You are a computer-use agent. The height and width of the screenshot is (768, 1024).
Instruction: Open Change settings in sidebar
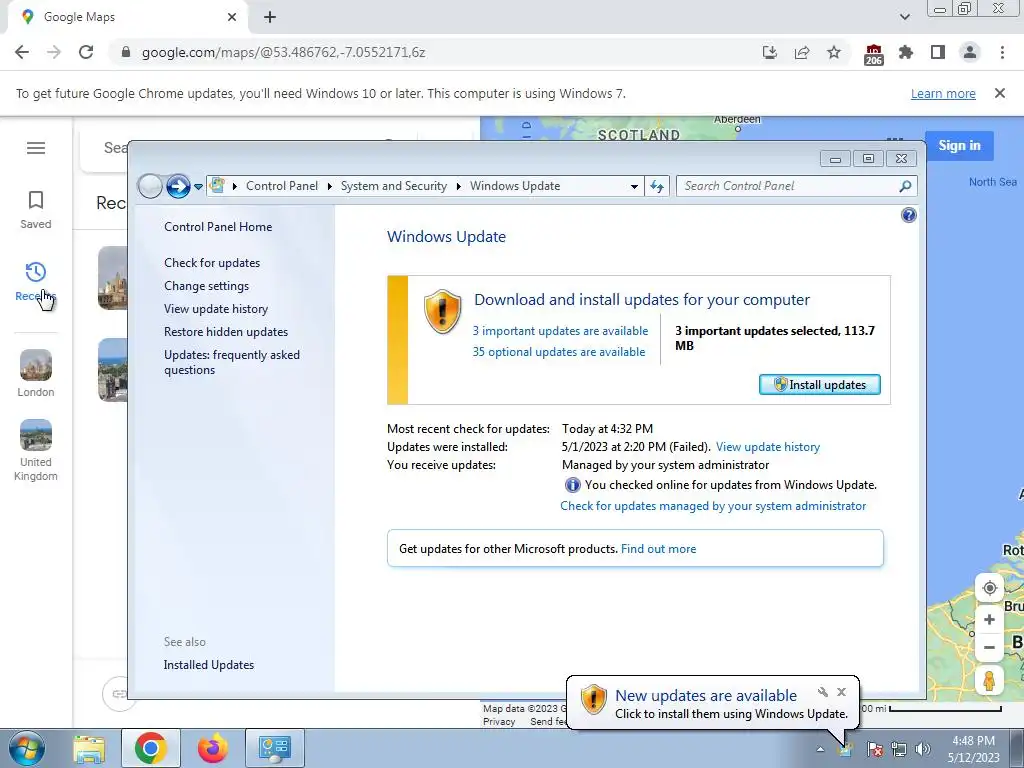pos(206,286)
